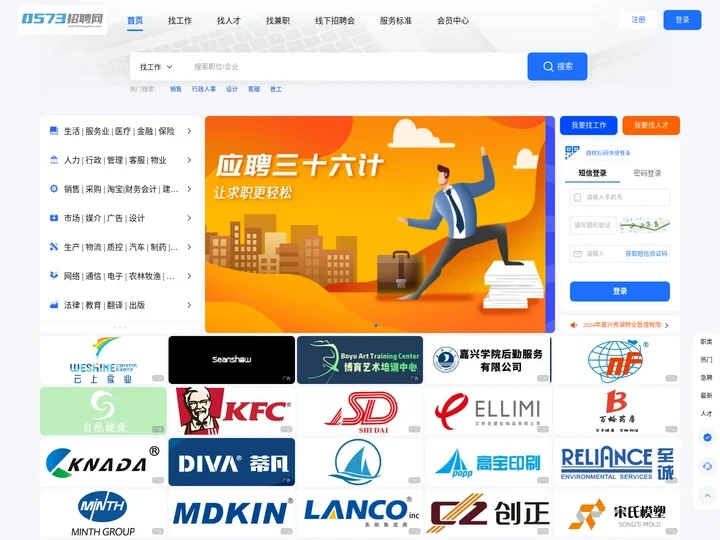Jump to 急聘 in floating sidebar

point(706,377)
